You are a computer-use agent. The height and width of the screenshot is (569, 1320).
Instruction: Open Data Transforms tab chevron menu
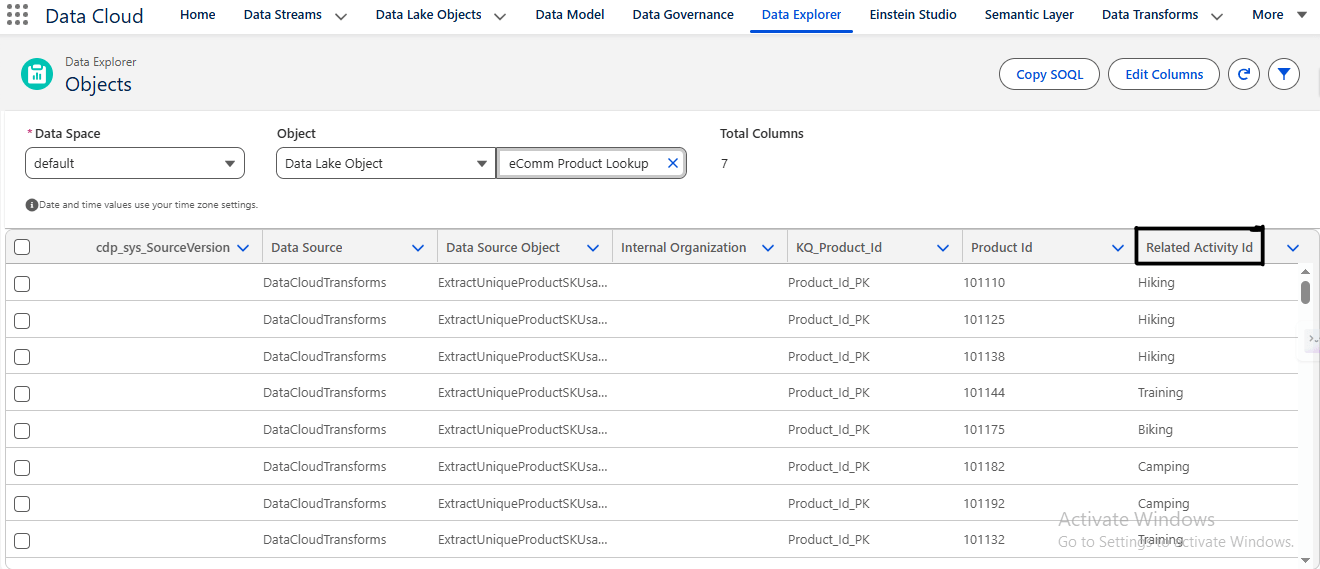[1216, 16]
